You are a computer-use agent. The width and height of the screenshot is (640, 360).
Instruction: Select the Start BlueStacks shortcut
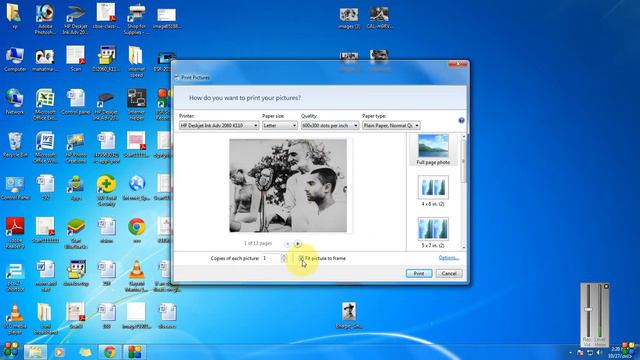click(76, 233)
